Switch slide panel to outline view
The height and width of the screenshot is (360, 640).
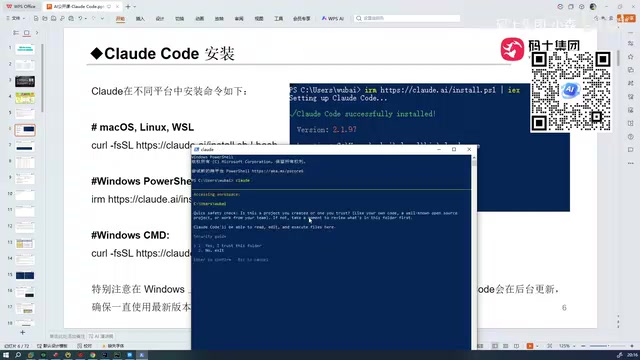[16, 33]
